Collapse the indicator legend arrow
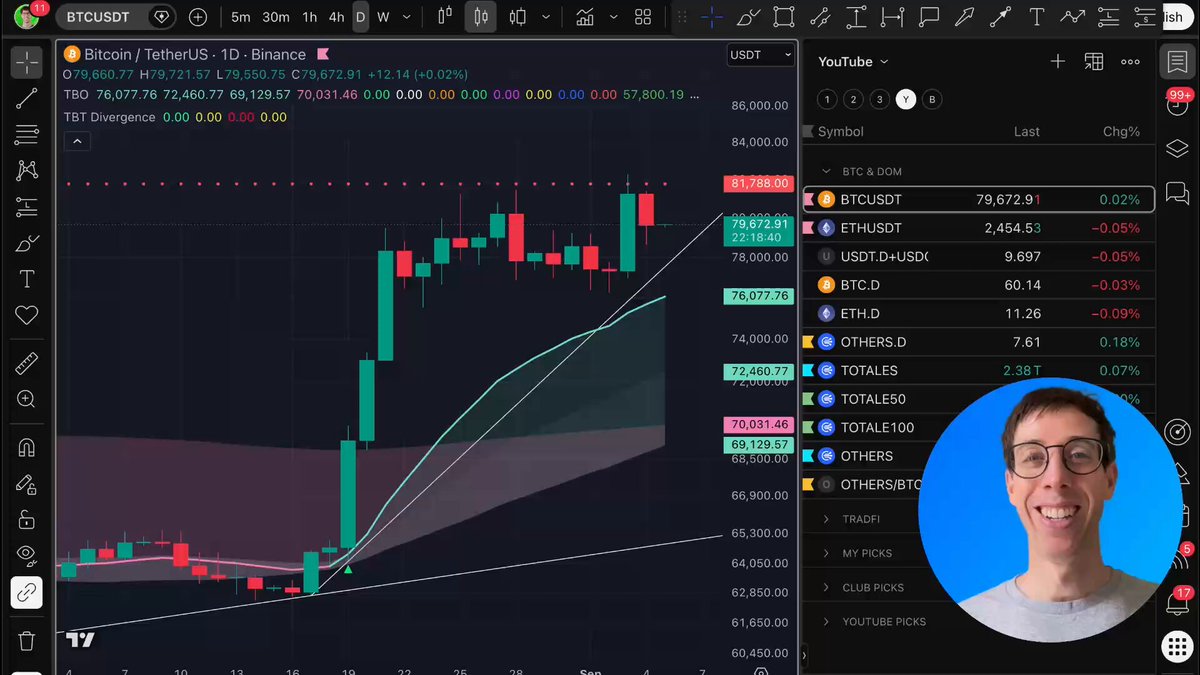The height and width of the screenshot is (675, 1200). coord(77,142)
